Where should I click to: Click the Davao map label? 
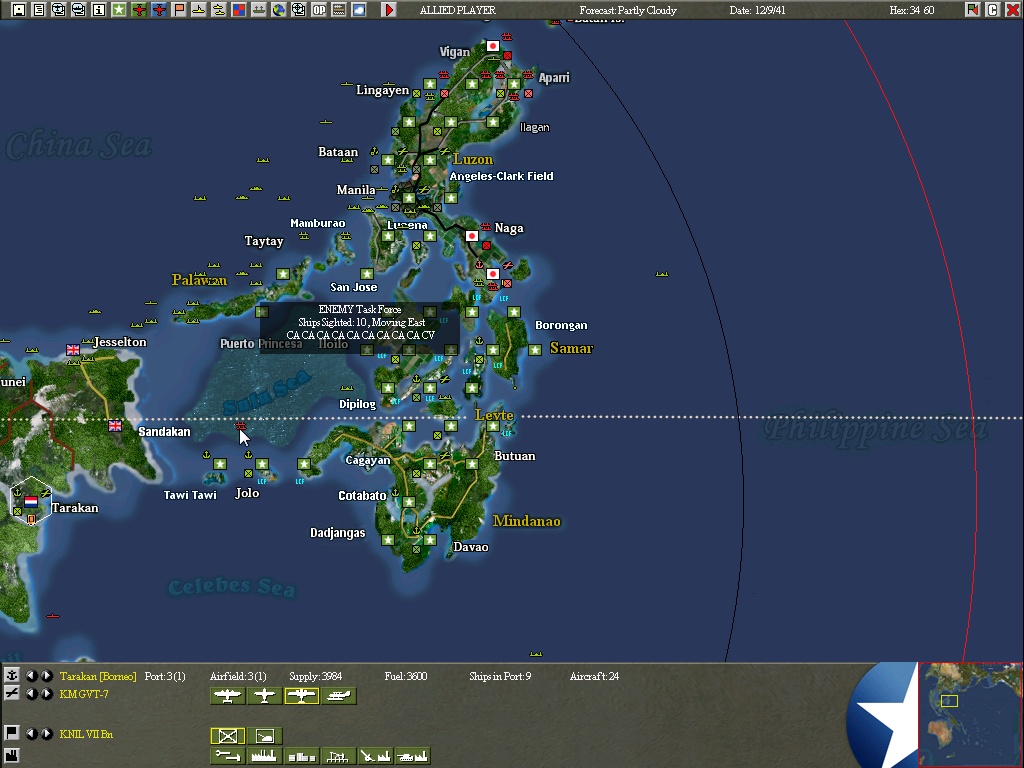coord(471,547)
